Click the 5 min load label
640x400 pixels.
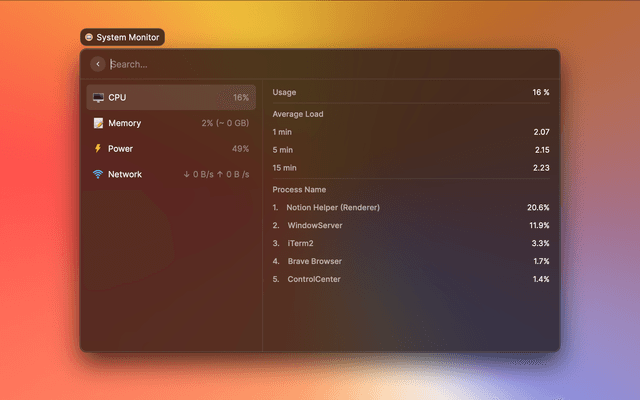[x=282, y=150]
